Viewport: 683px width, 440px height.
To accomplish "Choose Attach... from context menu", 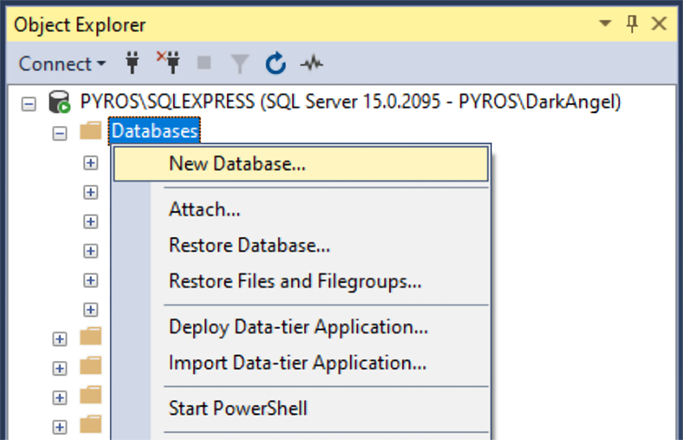I will [x=301, y=210].
